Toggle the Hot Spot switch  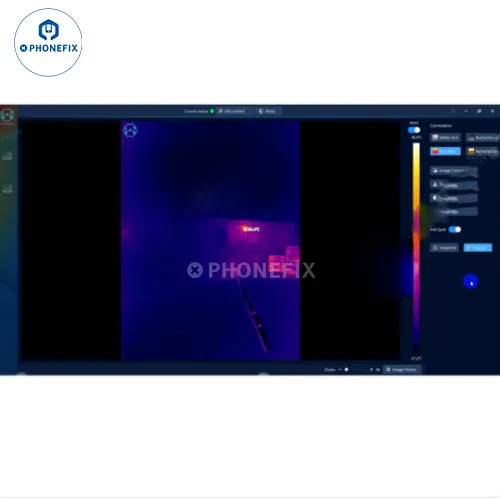pos(455,229)
